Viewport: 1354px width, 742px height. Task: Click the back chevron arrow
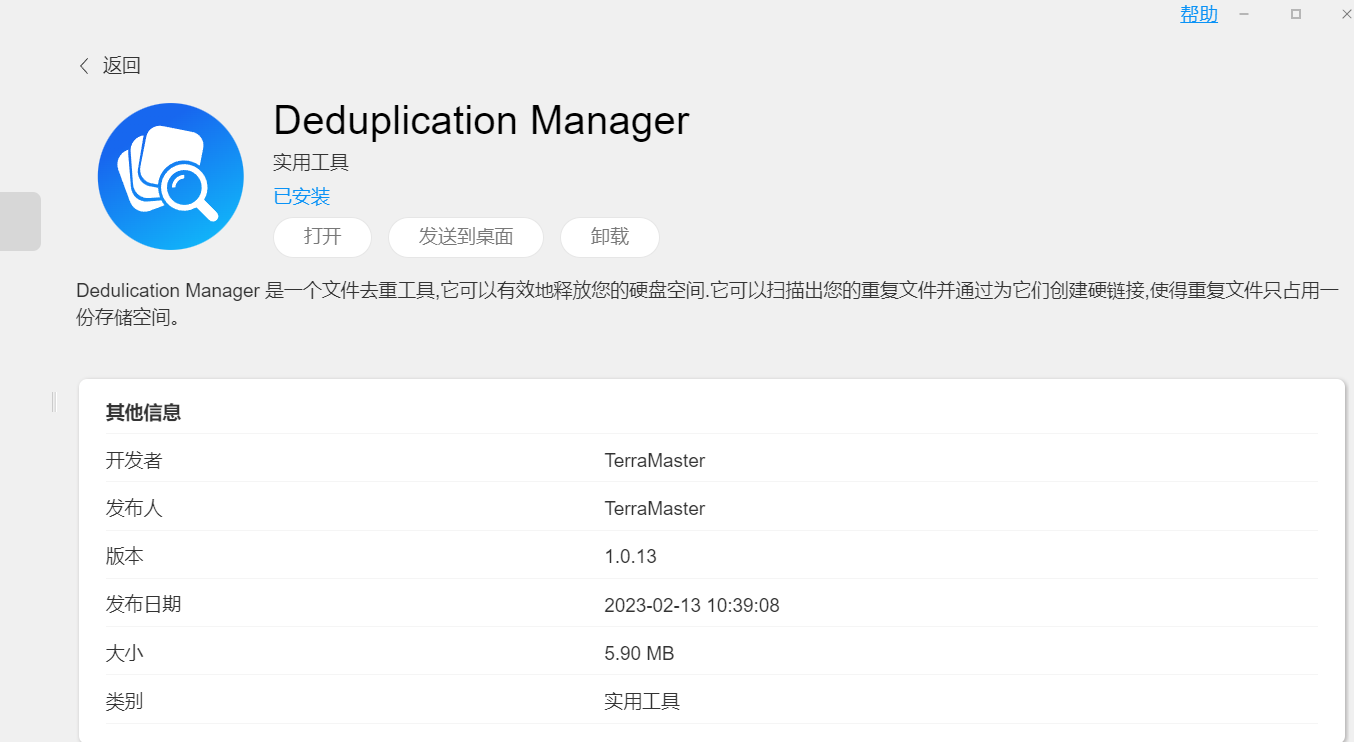84,66
